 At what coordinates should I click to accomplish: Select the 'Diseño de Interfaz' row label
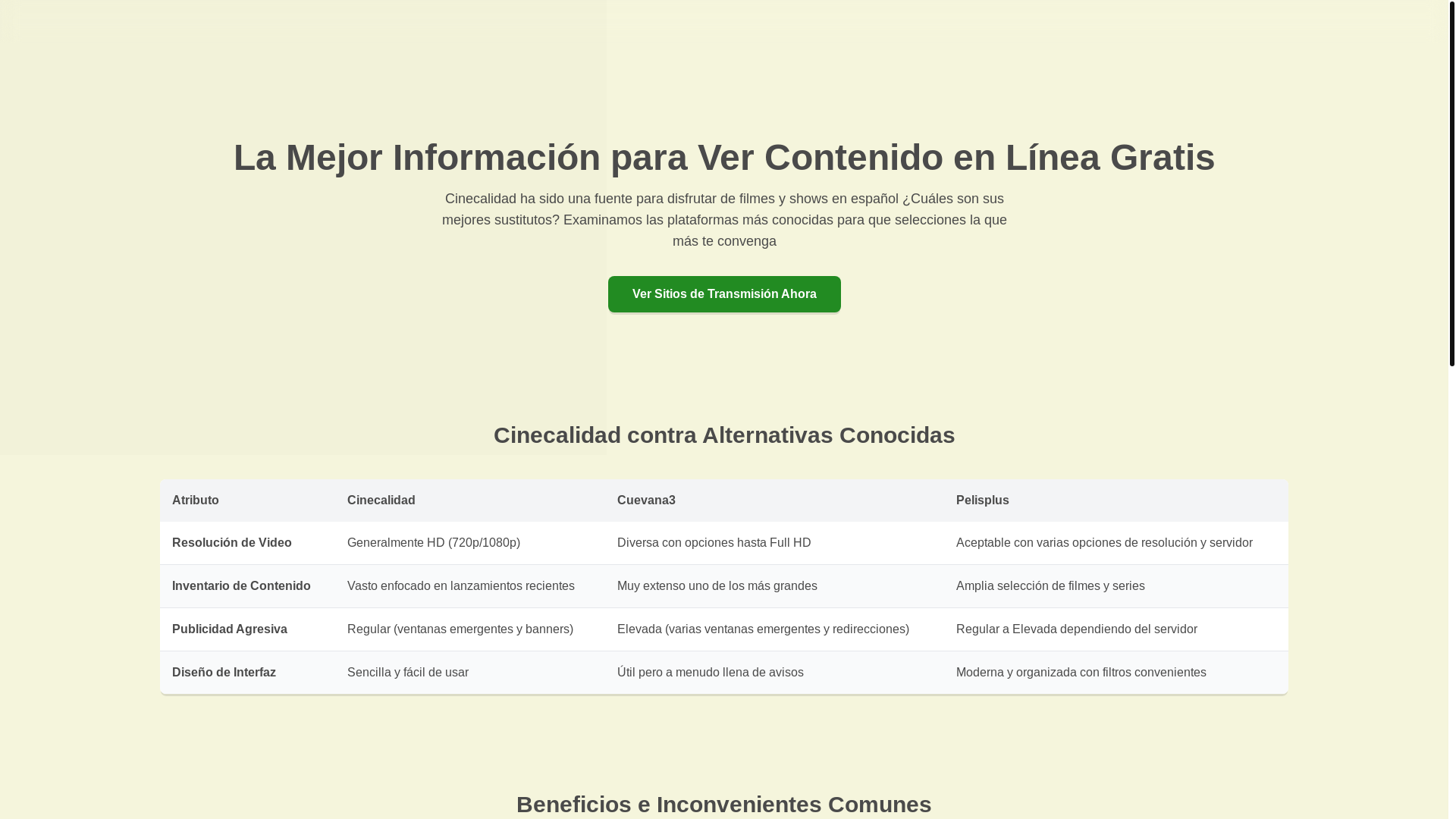(224, 673)
